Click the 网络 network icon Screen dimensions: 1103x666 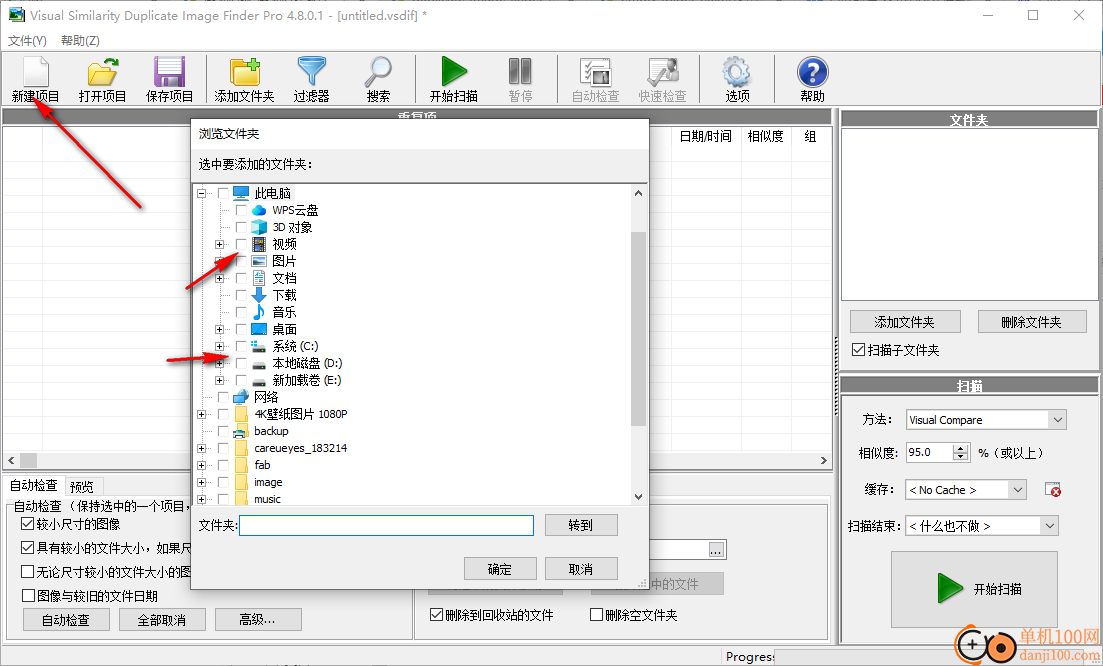pyautogui.click(x=241, y=397)
